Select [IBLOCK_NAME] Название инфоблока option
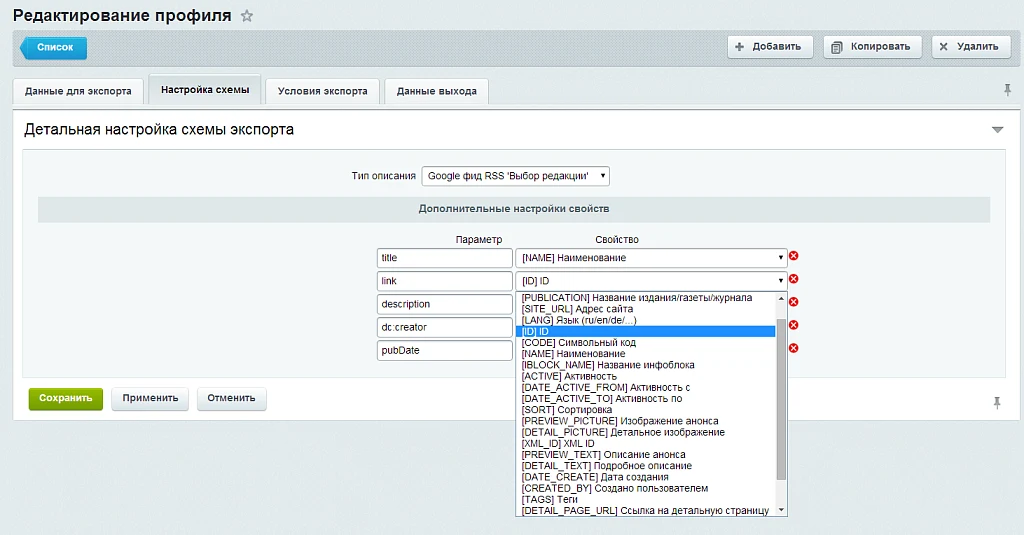Viewport: 1024px width, 535px height. click(x=645, y=365)
